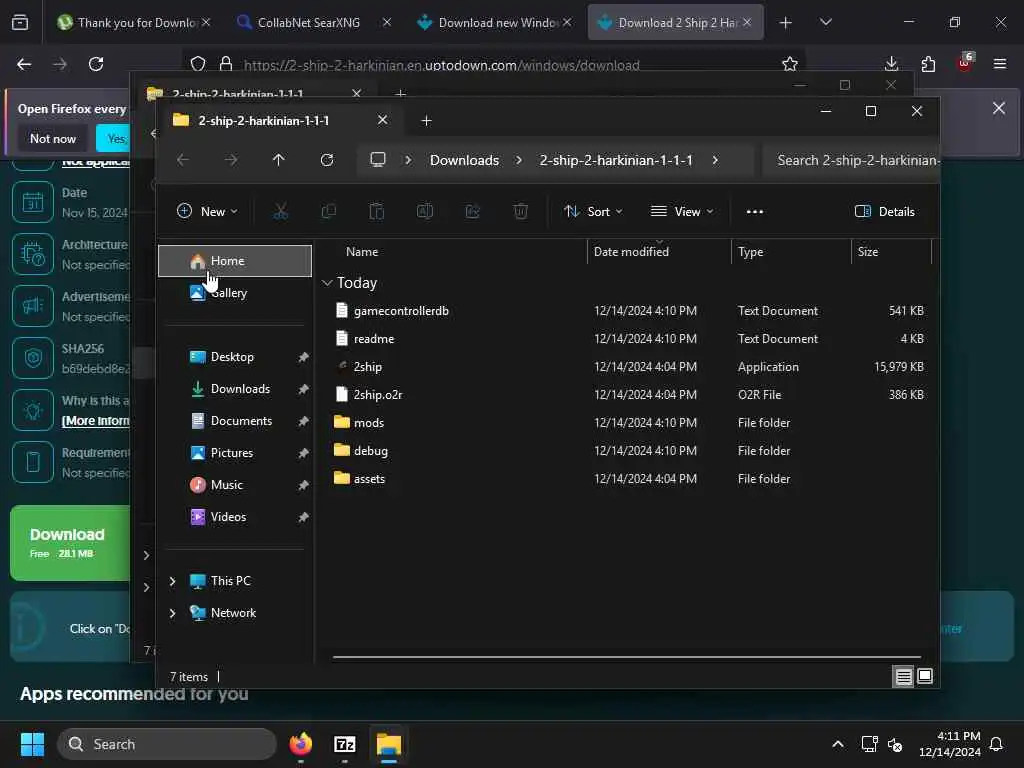
Task: Open the View dropdown menu
Action: [682, 212]
